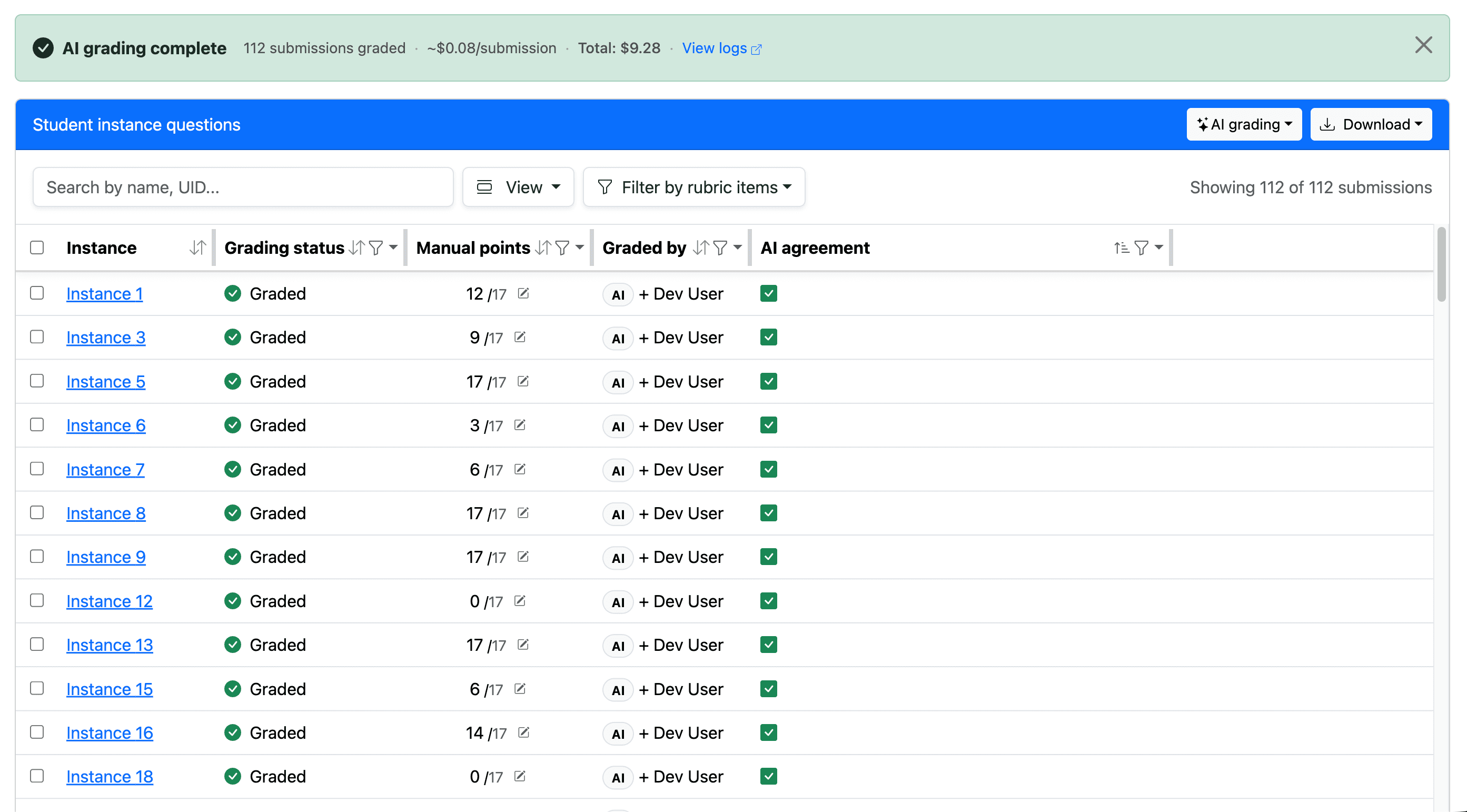Edit manual points for Instance 9
The width and height of the screenshot is (1467, 812).
(523, 557)
